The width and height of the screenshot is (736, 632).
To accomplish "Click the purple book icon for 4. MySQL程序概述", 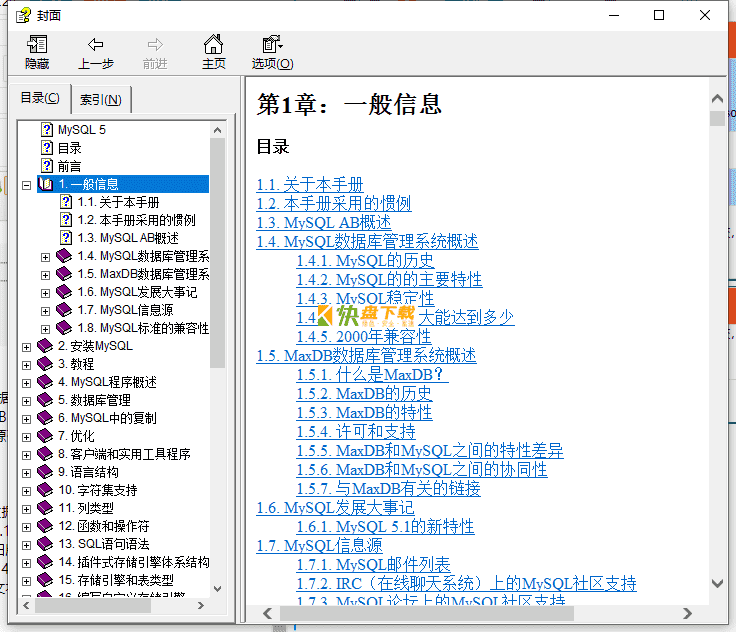I will [45, 382].
